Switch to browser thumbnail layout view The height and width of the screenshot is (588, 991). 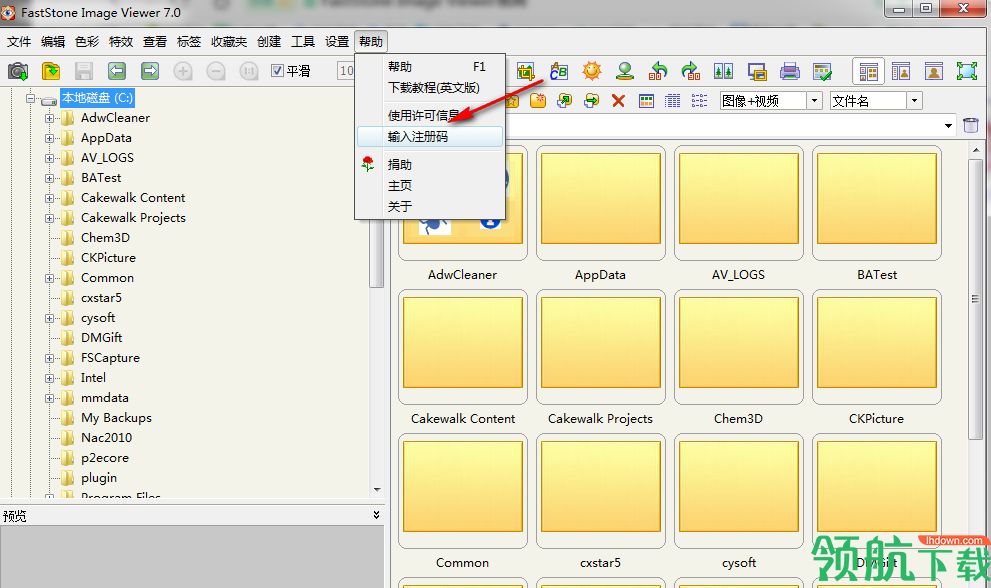click(x=868, y=71)
